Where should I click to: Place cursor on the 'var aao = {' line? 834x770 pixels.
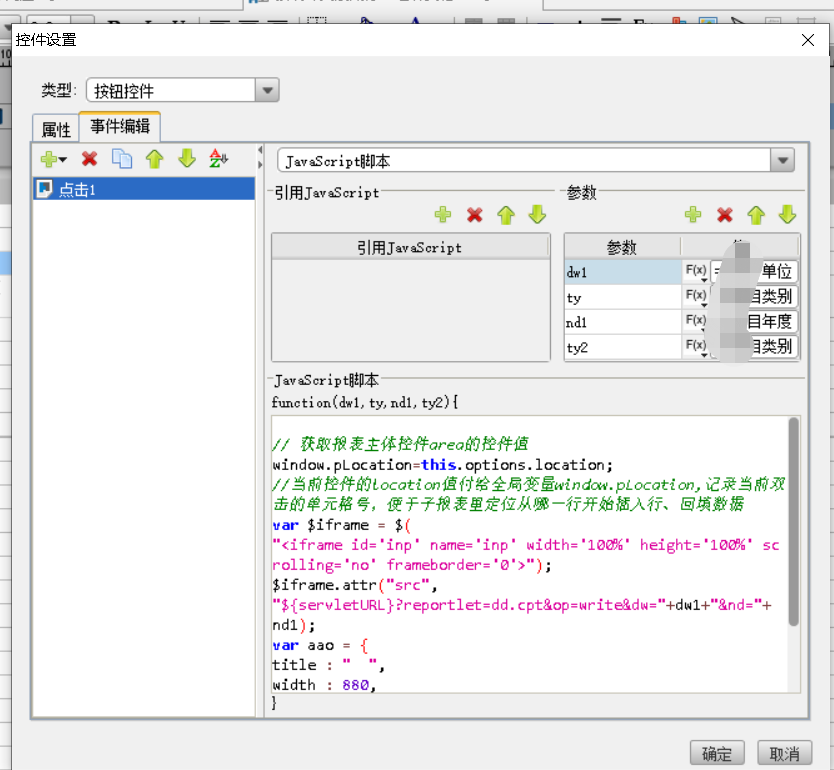coord(320,646)
